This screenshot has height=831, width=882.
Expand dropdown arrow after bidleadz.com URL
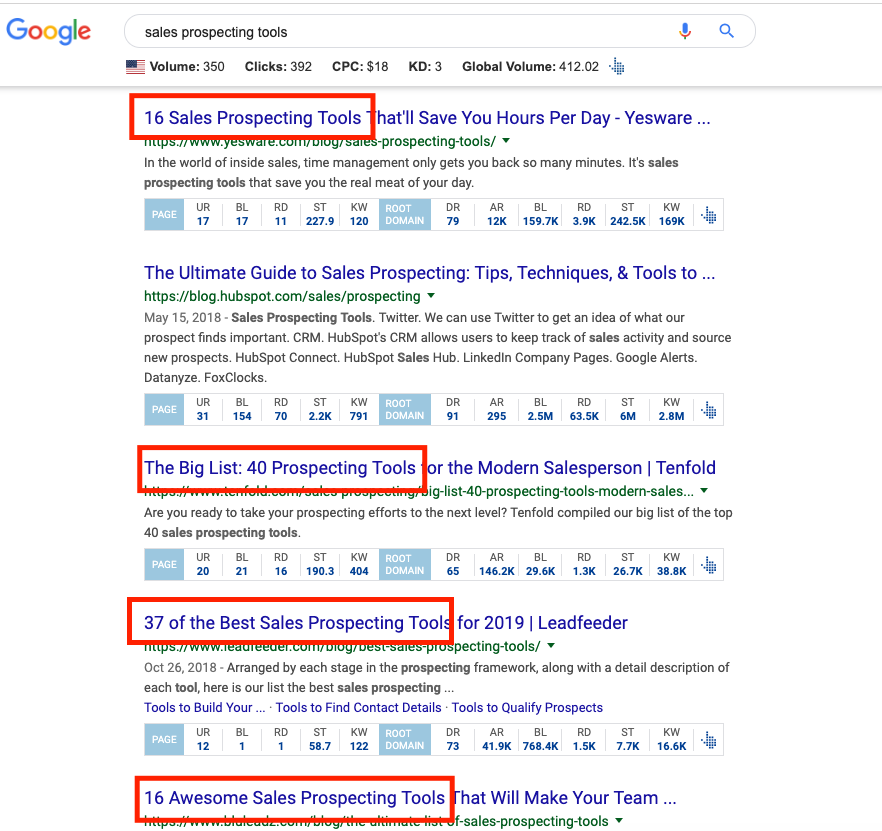tap(619, 820)
